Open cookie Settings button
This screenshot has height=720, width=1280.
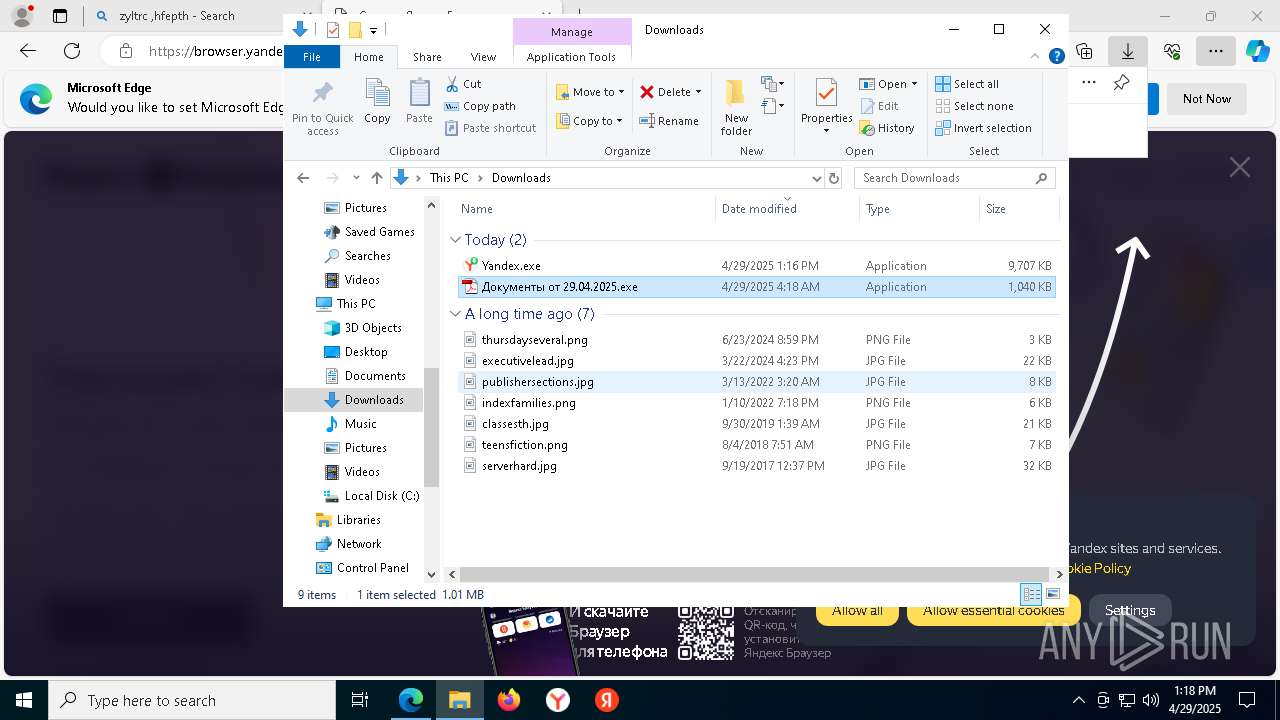pyautogui.click(x=1130, y=611)
